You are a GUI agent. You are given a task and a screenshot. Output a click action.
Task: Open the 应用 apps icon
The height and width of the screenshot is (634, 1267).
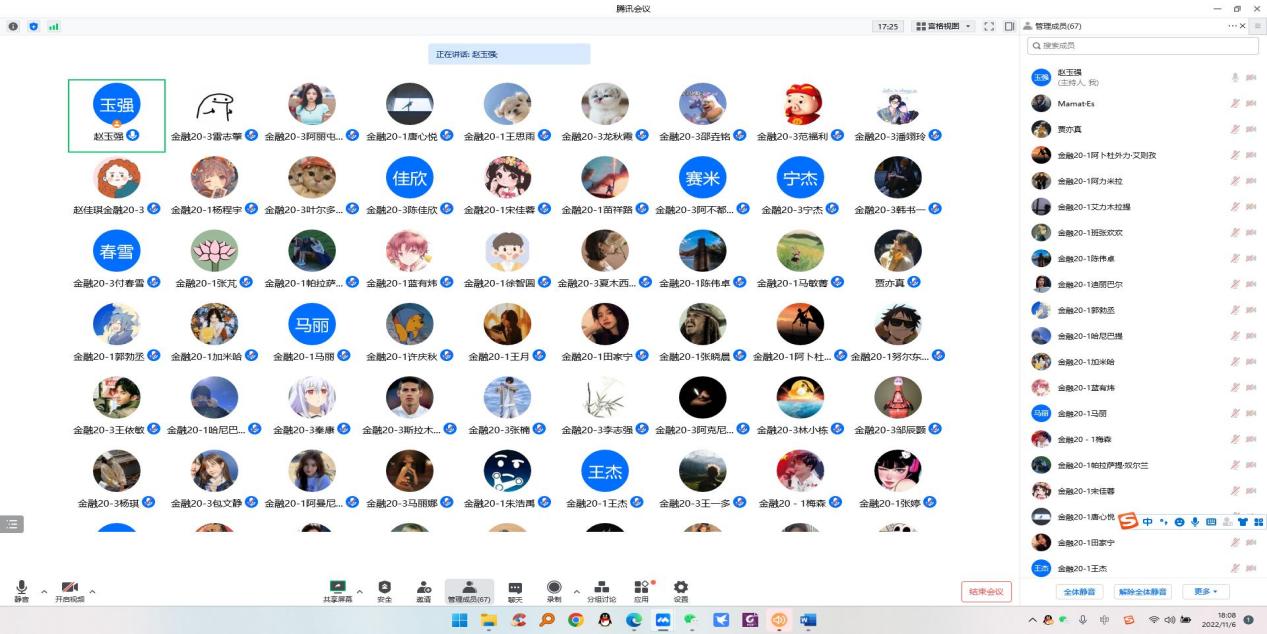click(641, 590)
